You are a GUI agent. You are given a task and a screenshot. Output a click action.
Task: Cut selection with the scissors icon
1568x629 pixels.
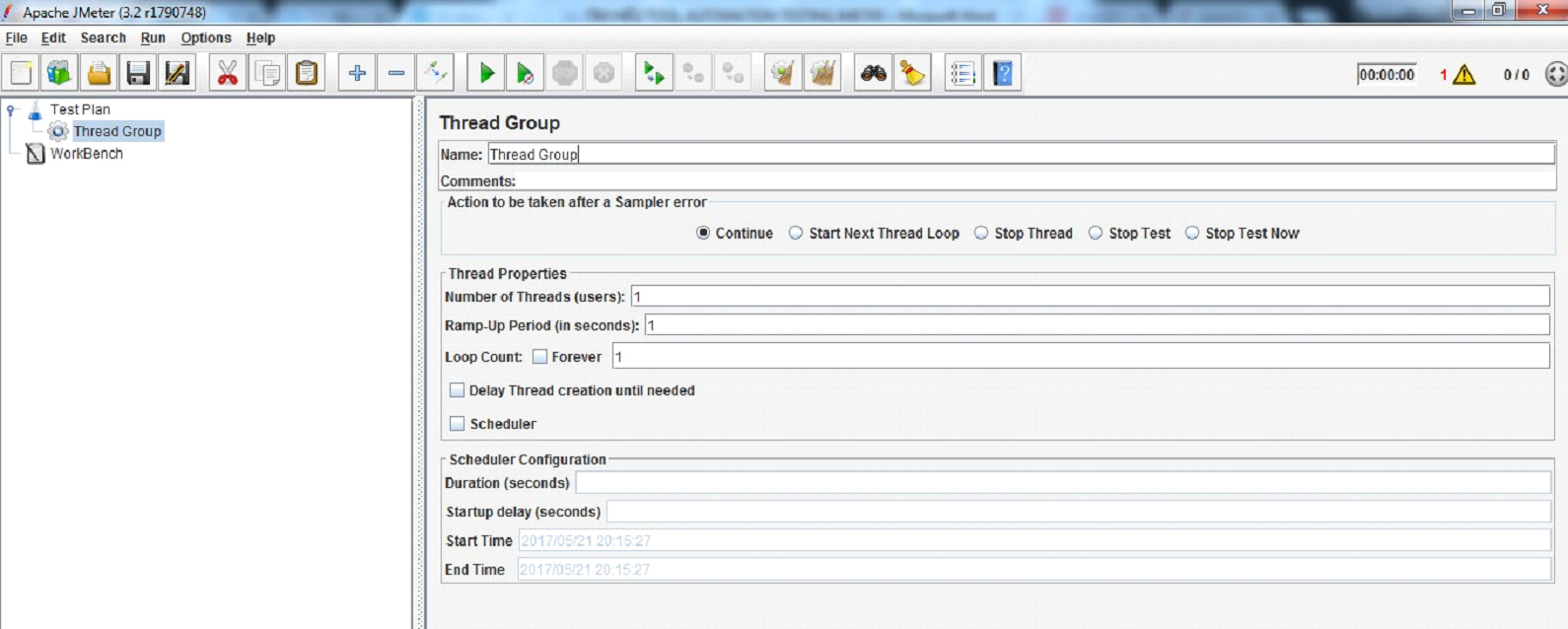[228, 73]
